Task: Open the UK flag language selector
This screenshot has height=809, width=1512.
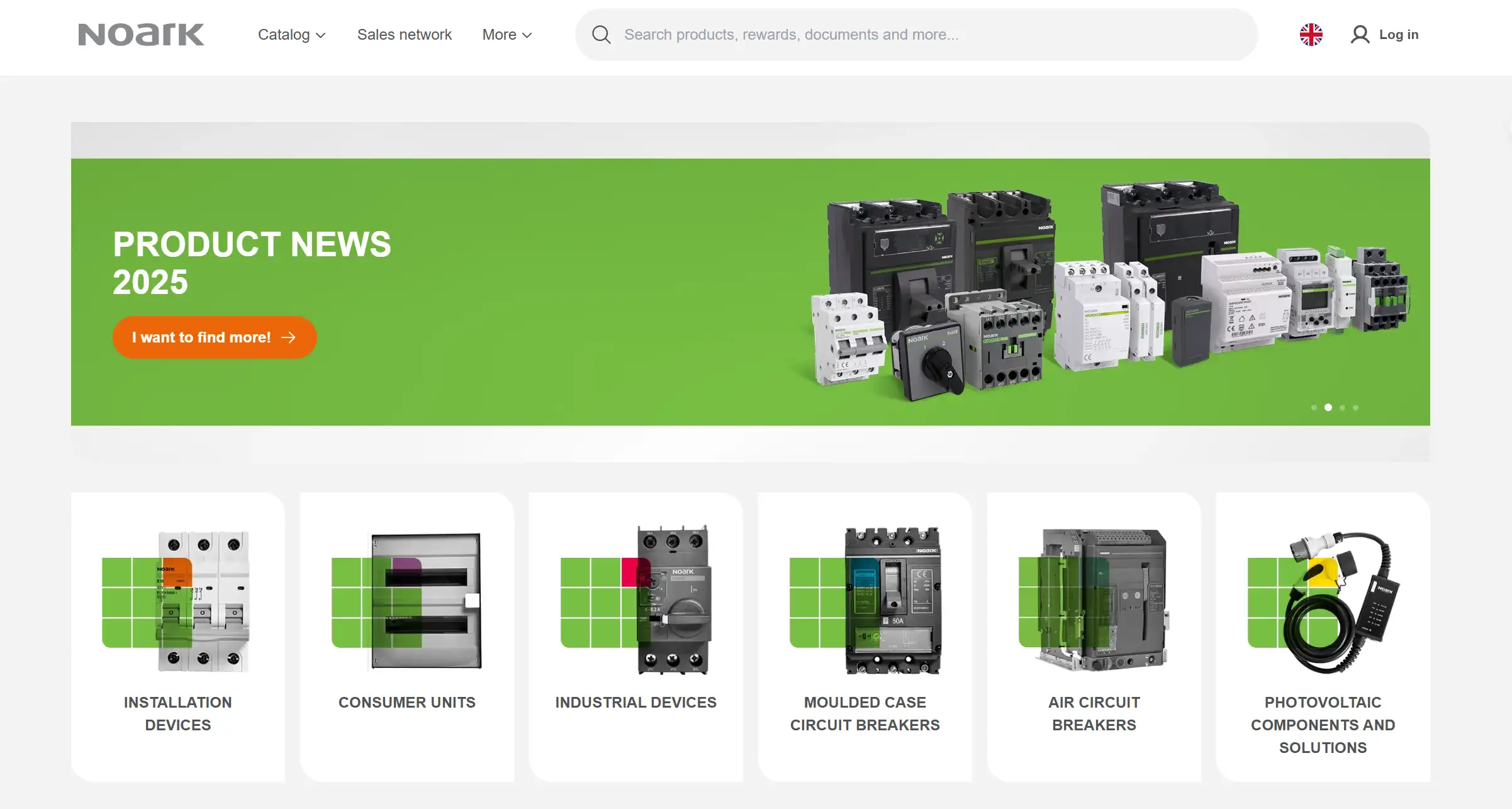Action: [1311, 35]
